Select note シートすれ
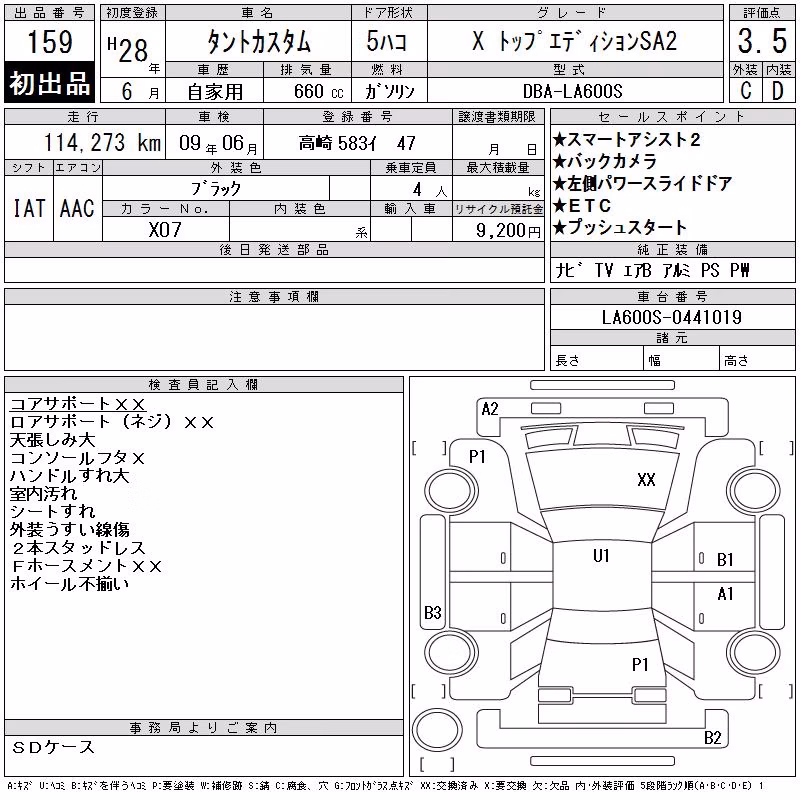The height and width of the screenshot is (800, 800). click(x=53, y=511)
